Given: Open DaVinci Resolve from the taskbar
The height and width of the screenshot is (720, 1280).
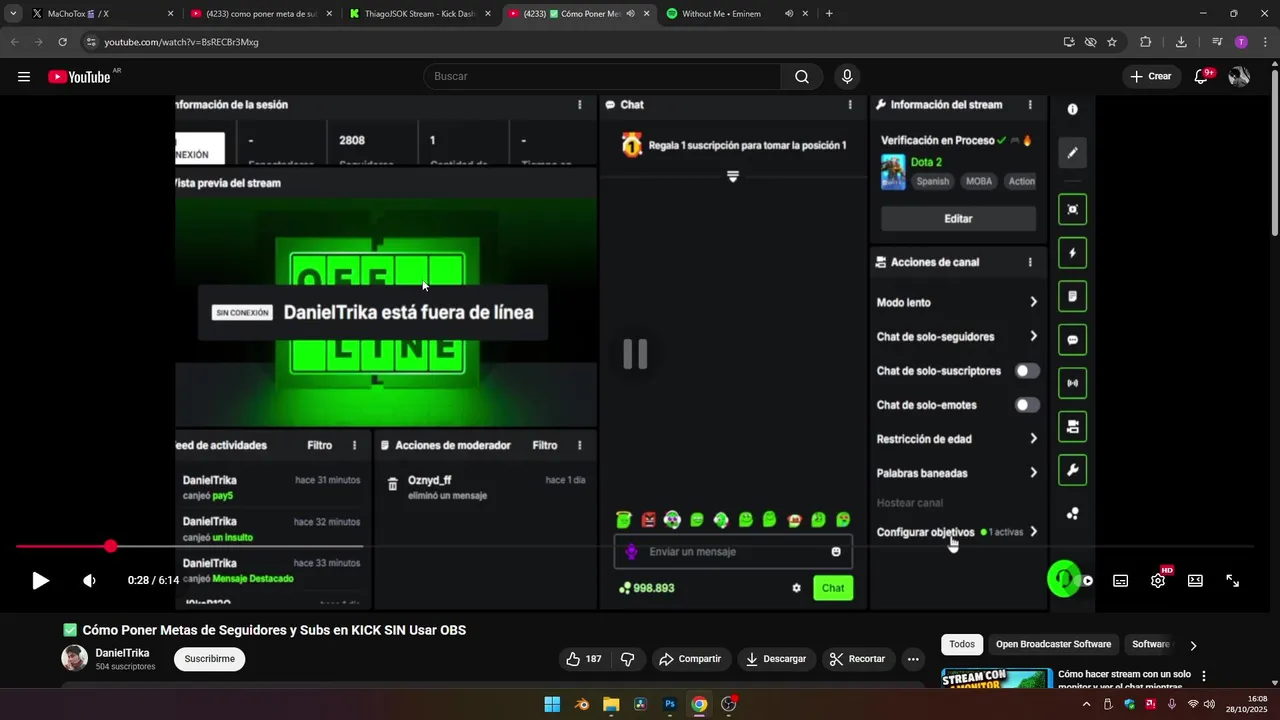Looking at the screenshot, I should (x=640, y=704).
